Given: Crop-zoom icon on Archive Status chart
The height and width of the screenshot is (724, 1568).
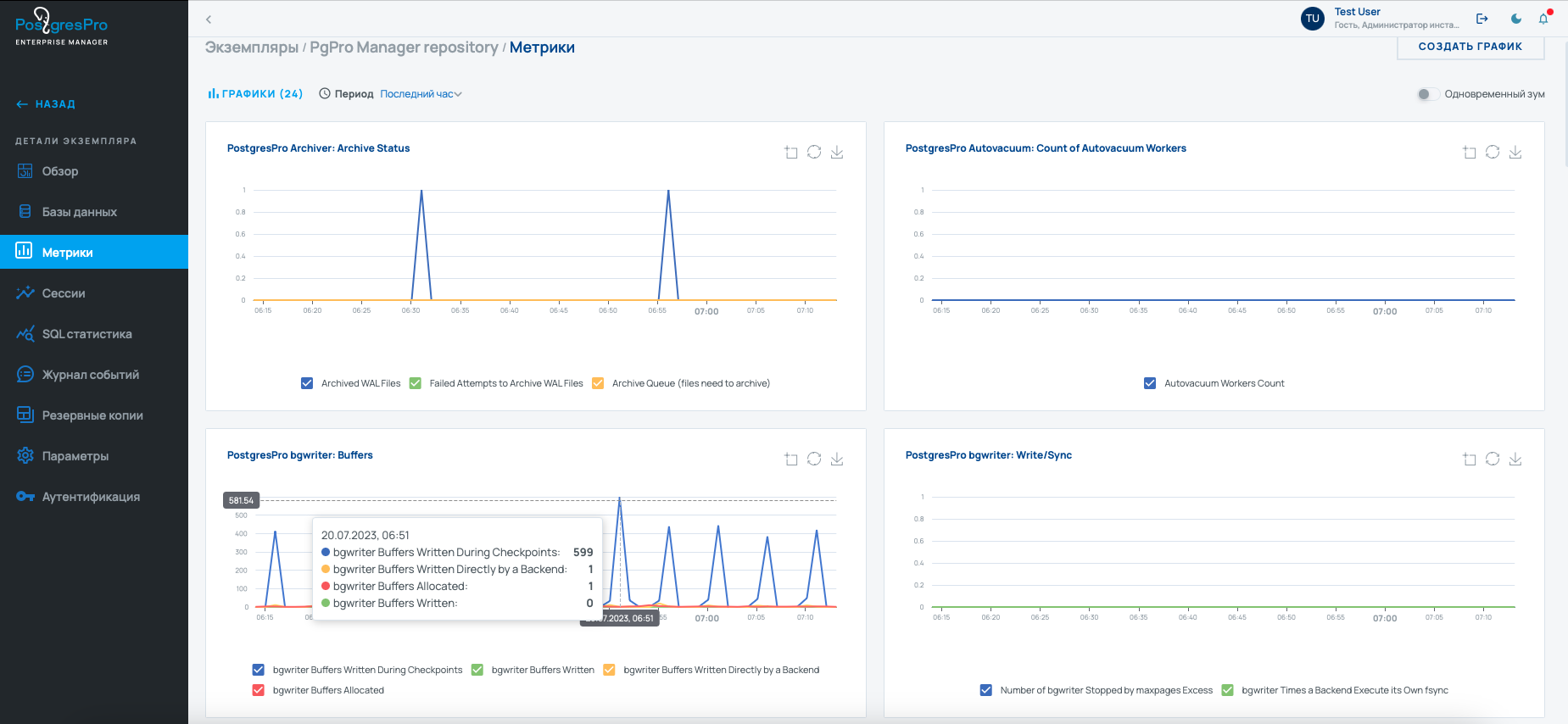Looking at the screenshot, I should tap(791, 152).
